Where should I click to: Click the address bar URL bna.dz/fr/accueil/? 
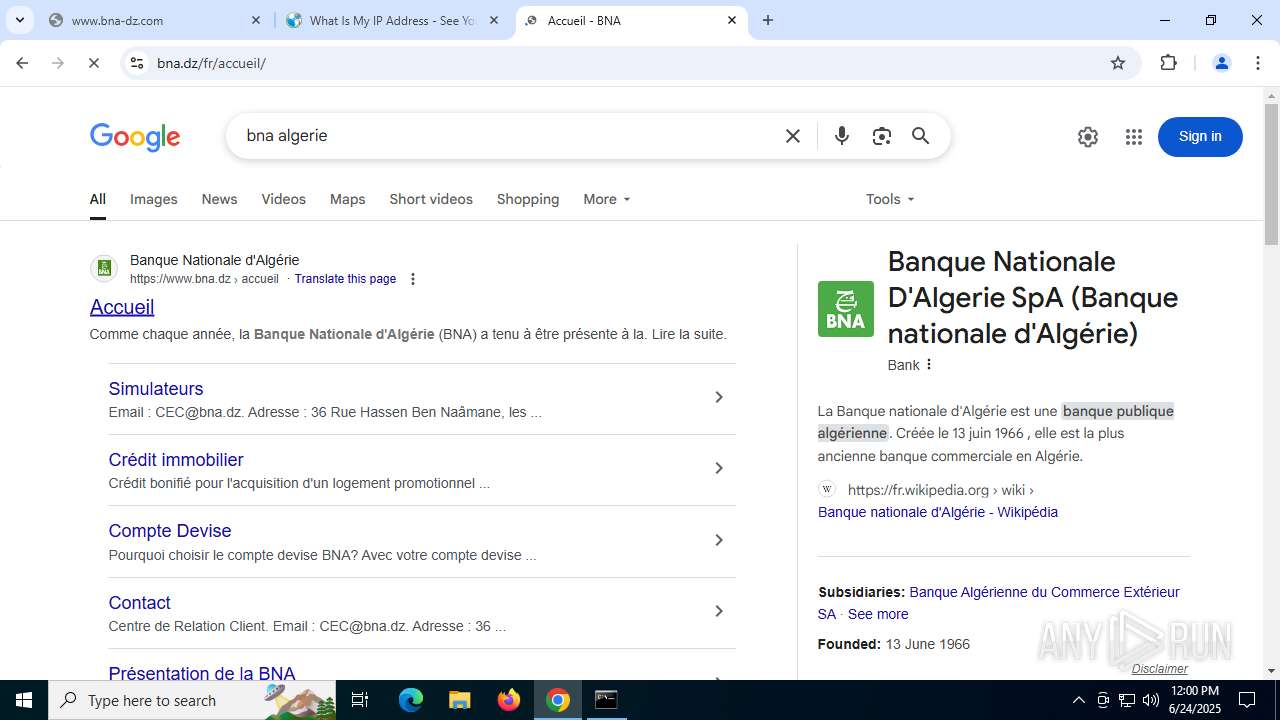211,63
